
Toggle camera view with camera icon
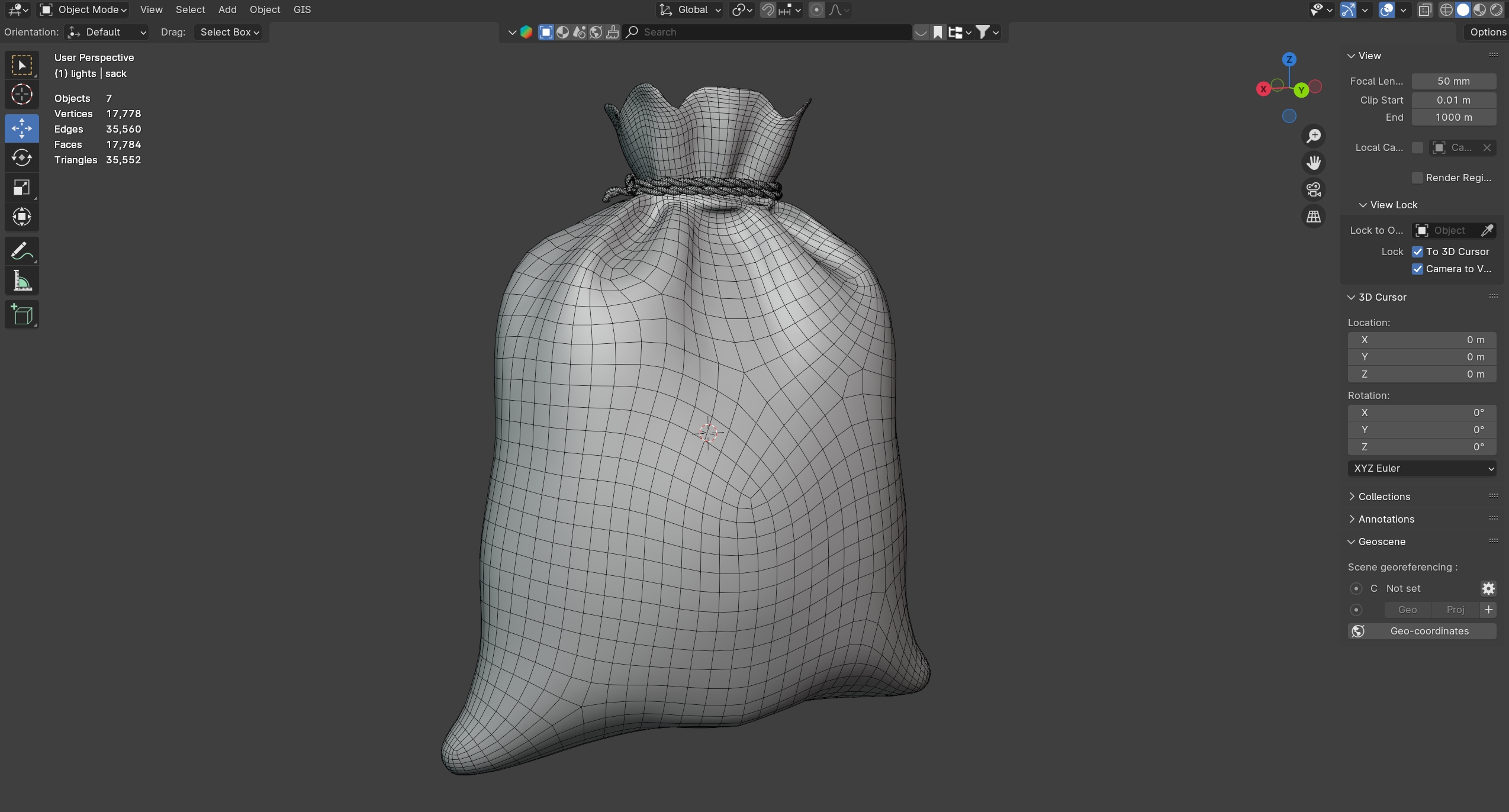[1314, 189]
